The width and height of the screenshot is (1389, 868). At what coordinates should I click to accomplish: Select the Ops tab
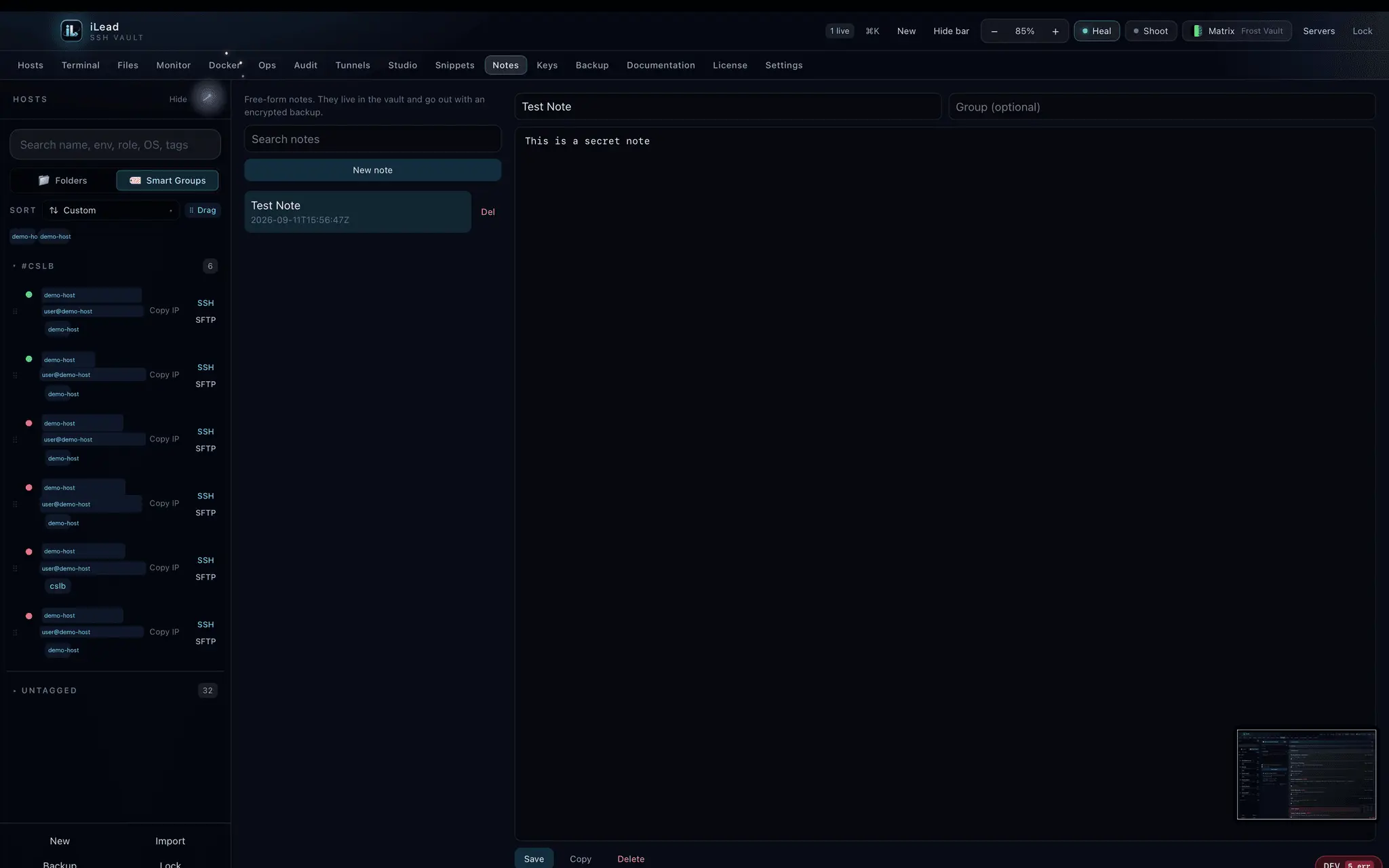tap(267, 65)
